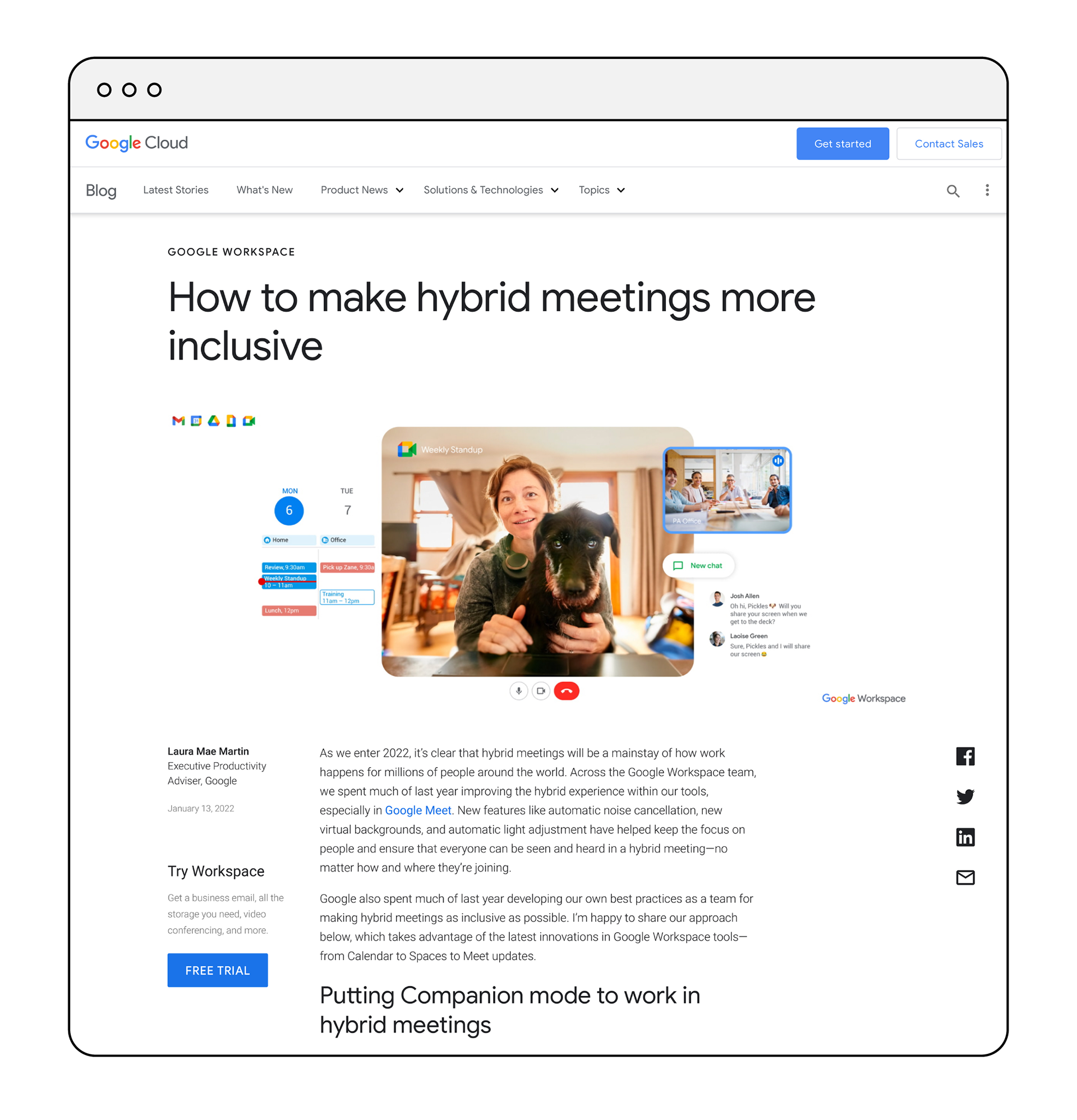Share article on LinkedIn

point(965,837)
